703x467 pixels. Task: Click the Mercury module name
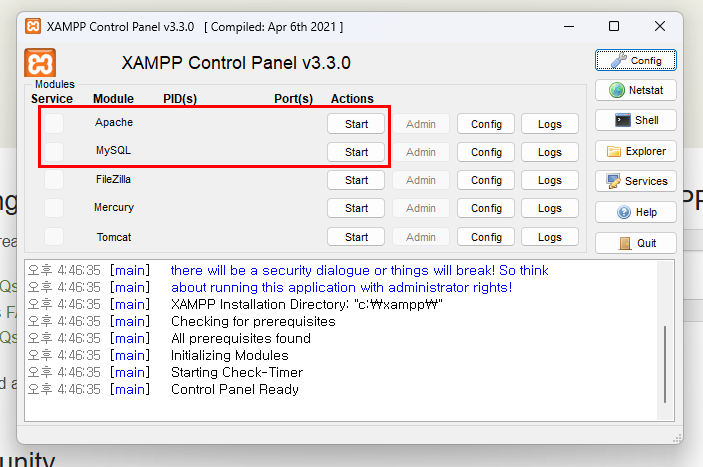(x=114, y=207)
